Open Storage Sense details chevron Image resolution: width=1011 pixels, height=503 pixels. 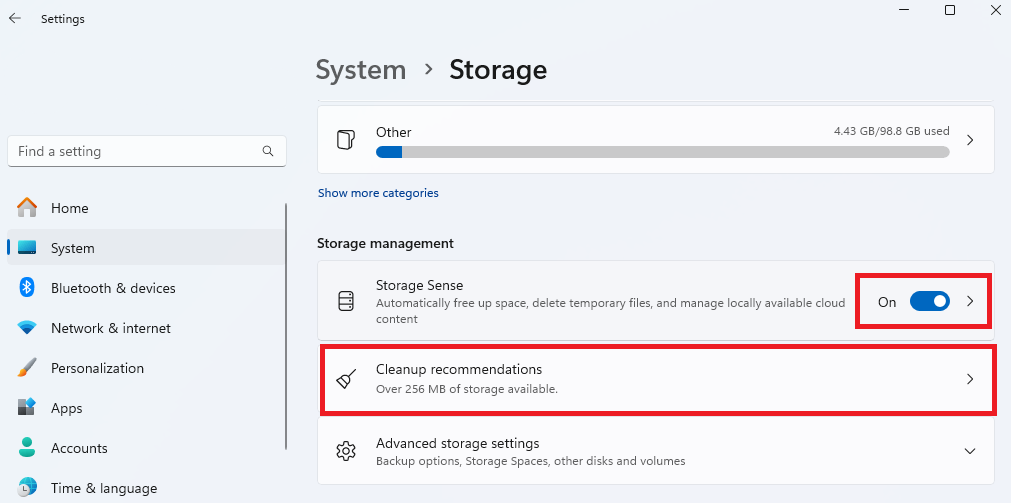pos(969,301)
